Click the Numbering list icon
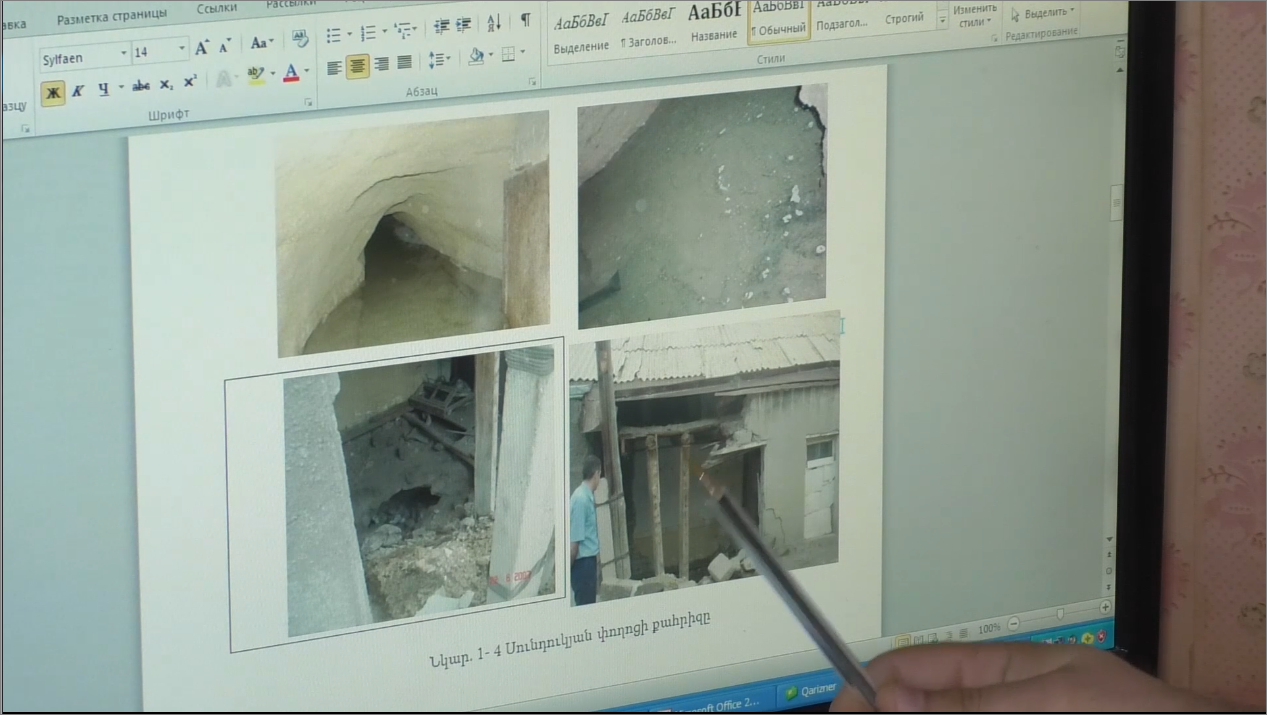Image resolution: width=1267 pixels, height=715 pixels. 367,34
